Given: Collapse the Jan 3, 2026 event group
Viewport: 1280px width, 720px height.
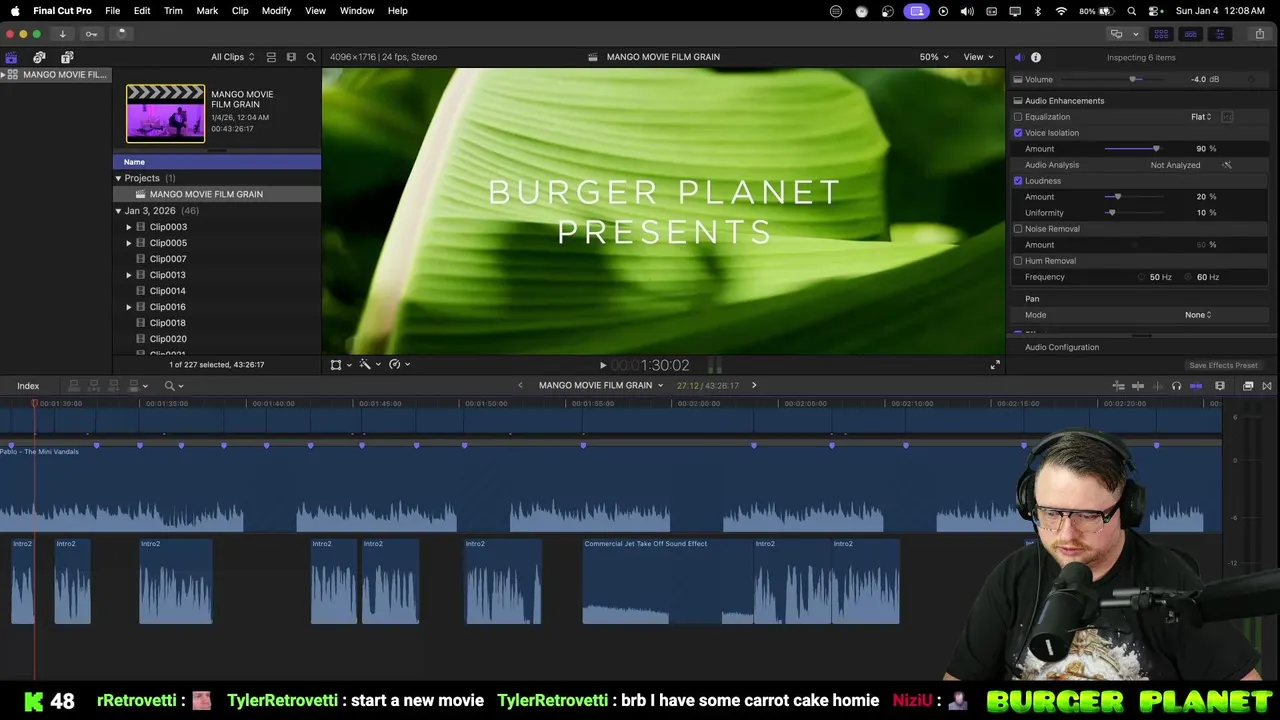Looking at the screenshot, I should click(x=118, y=211).
